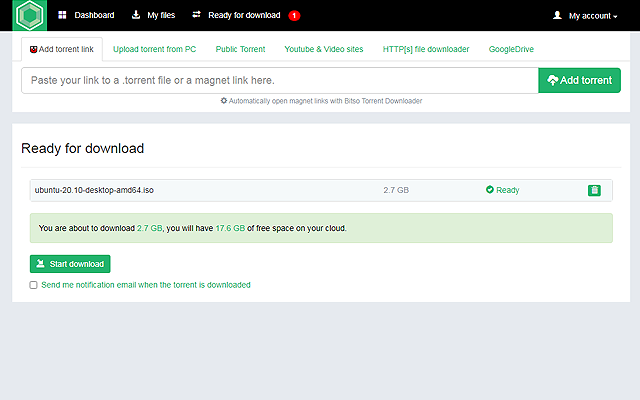640x400 pixels.
Task: Click the My files download icon
Action: click(136, 15)
